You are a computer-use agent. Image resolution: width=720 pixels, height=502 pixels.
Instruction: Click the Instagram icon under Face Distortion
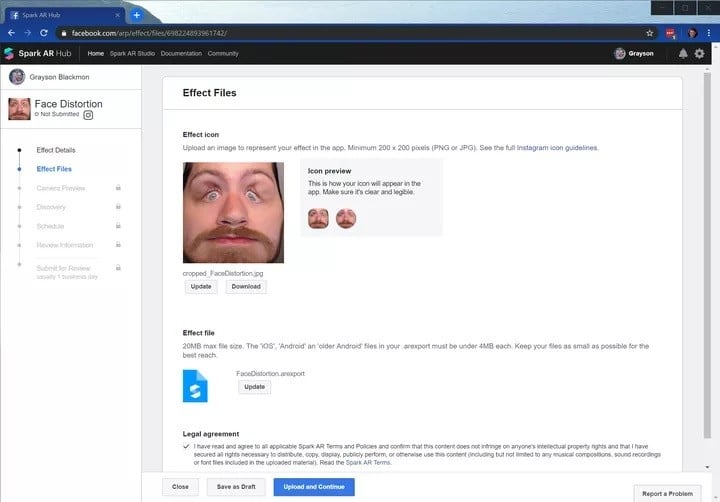[88, 115]
